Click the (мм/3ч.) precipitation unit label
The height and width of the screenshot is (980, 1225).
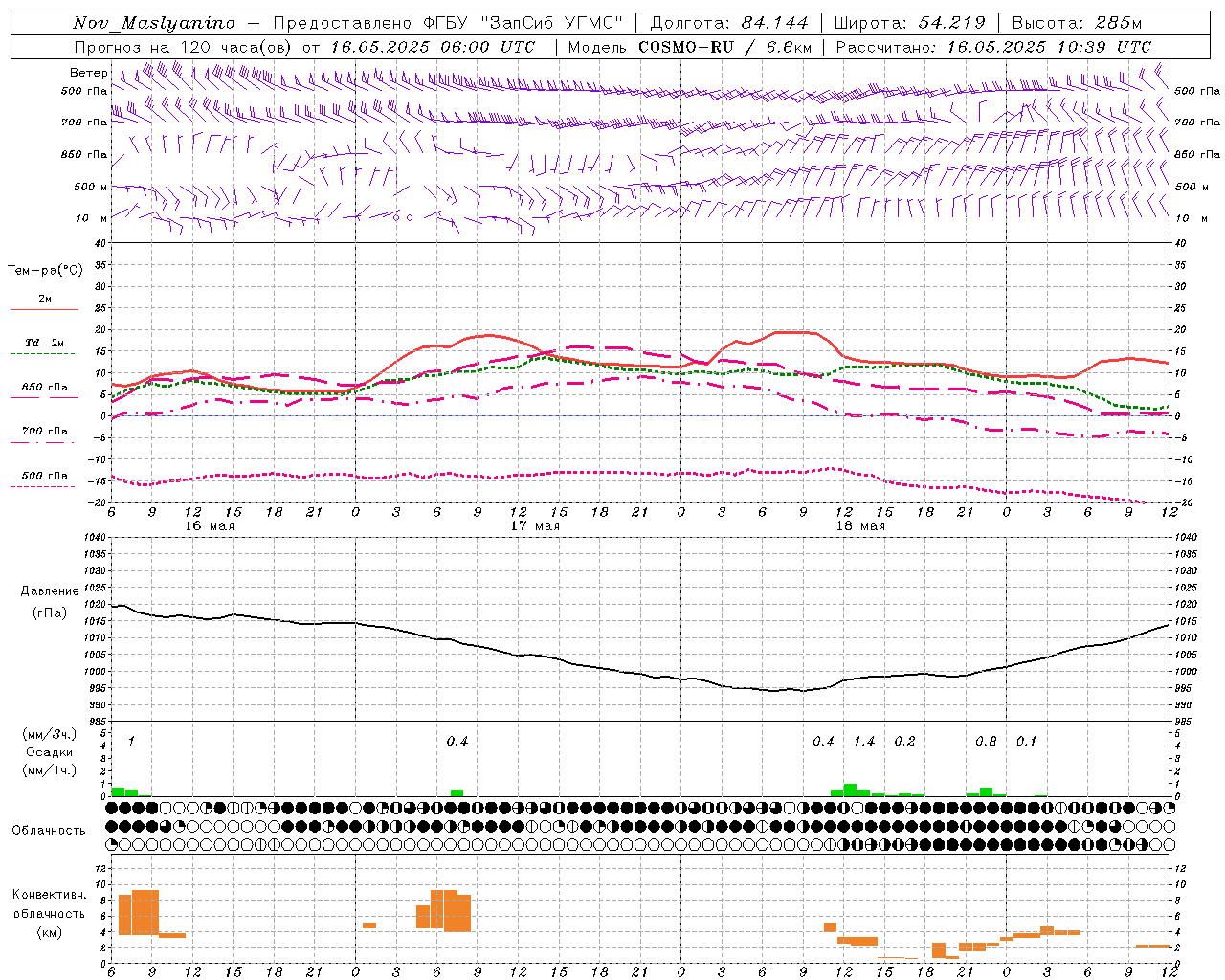pos(50,735)
